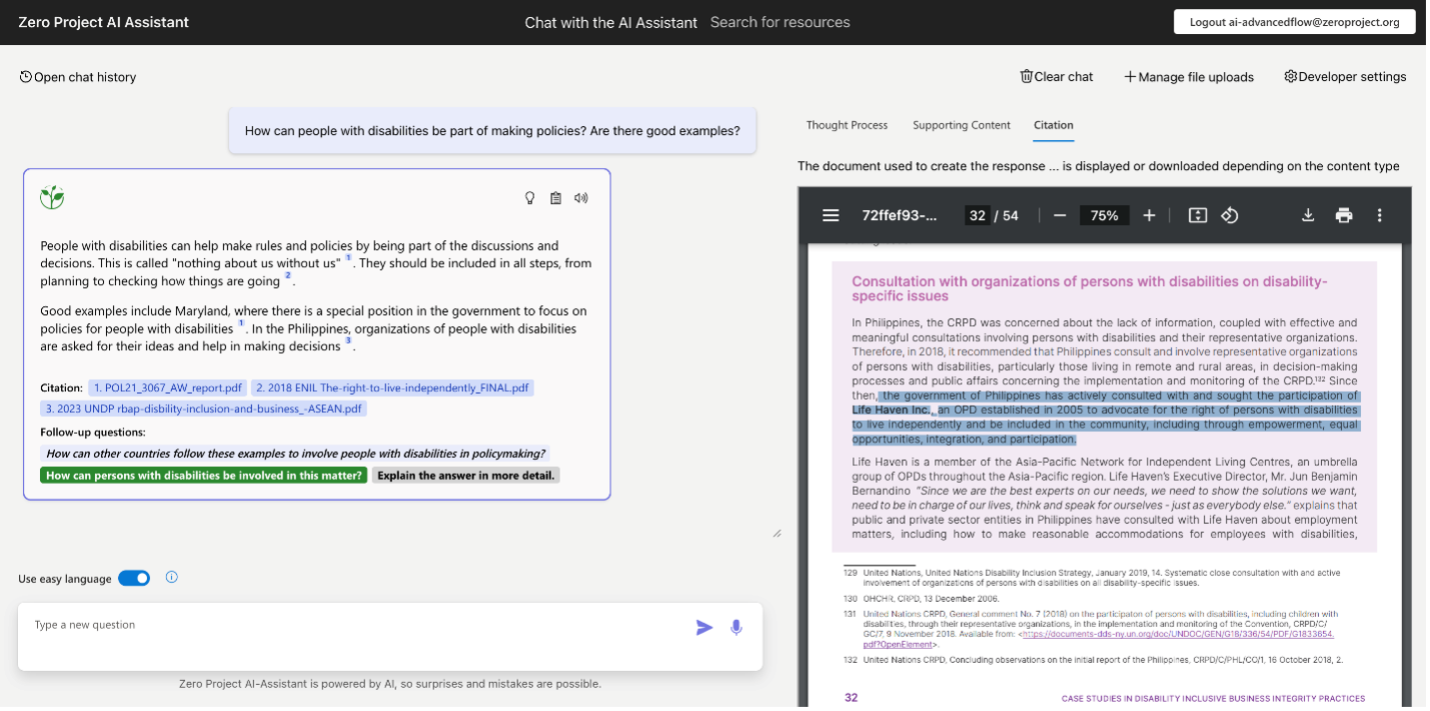Switch to the Thought Process tab
This screenshot has height=711, width=1430.
pos(847,125)
